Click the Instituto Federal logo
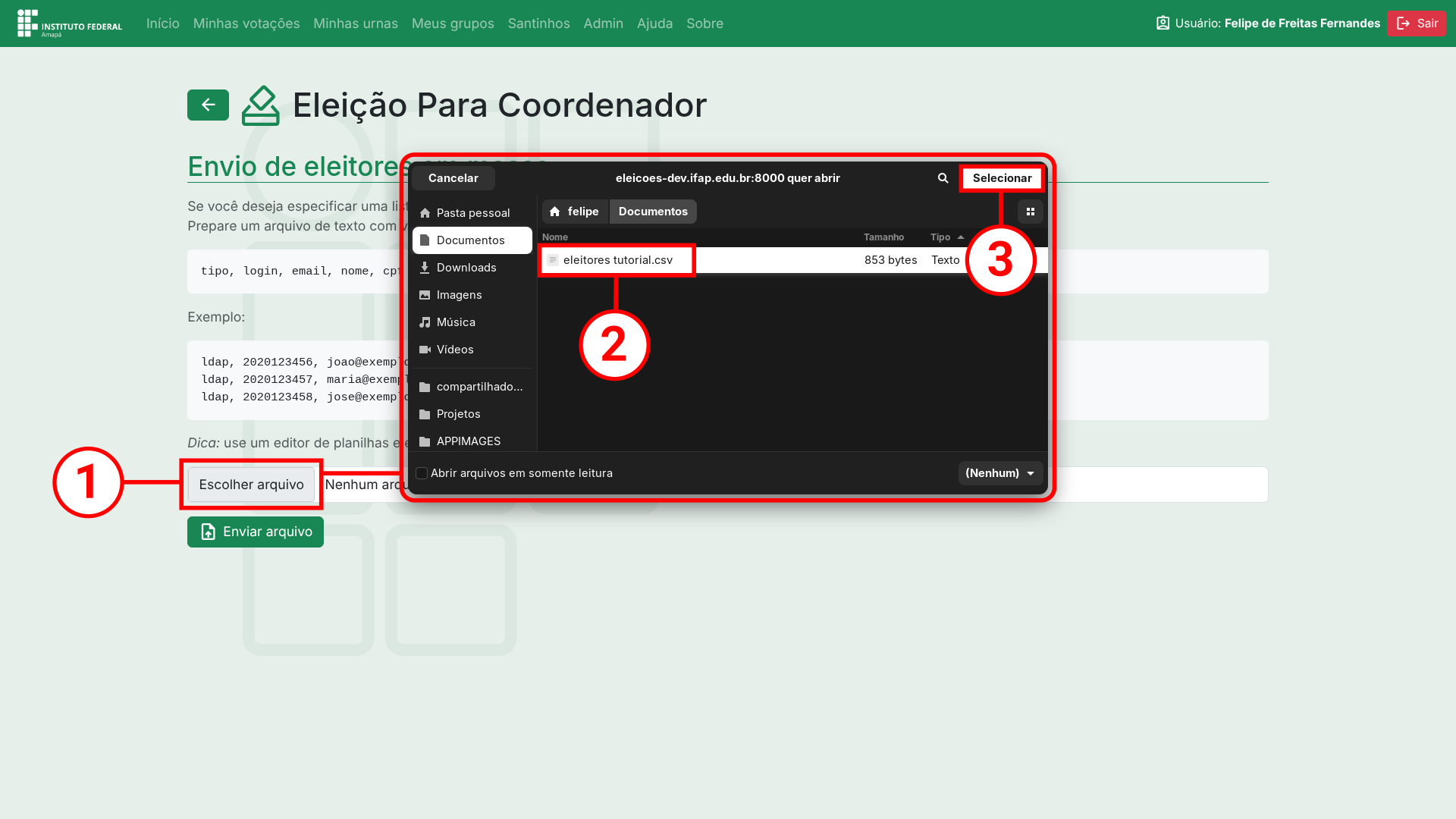The image size is (1456, 819). pyautogui.click(x=70, y=24)
